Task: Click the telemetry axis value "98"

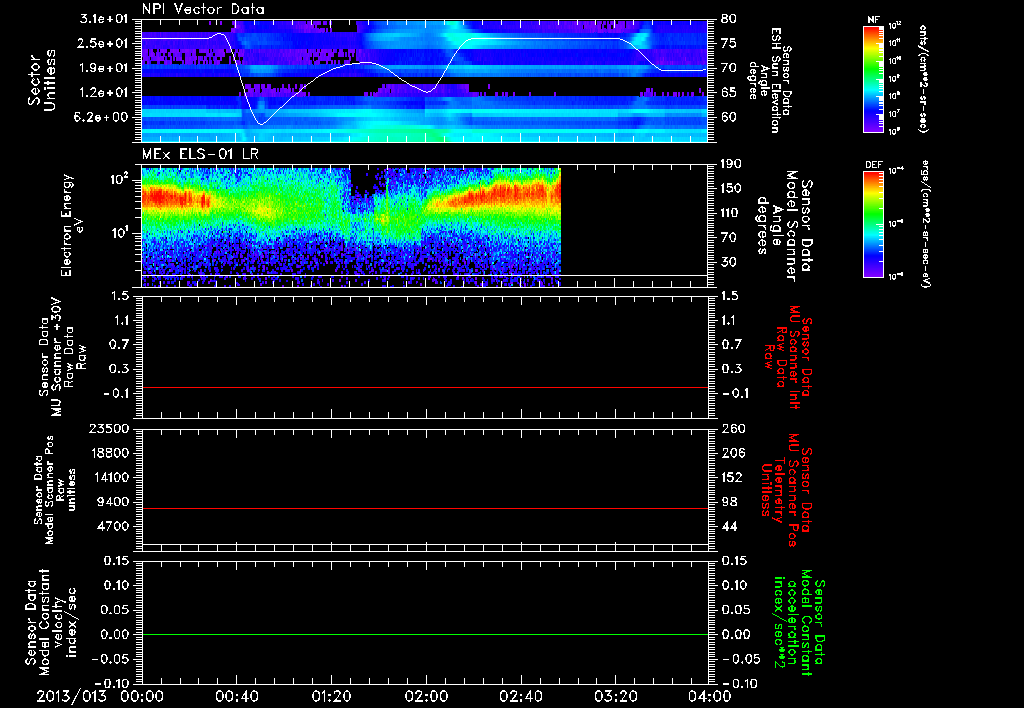Action: point(728,502)
